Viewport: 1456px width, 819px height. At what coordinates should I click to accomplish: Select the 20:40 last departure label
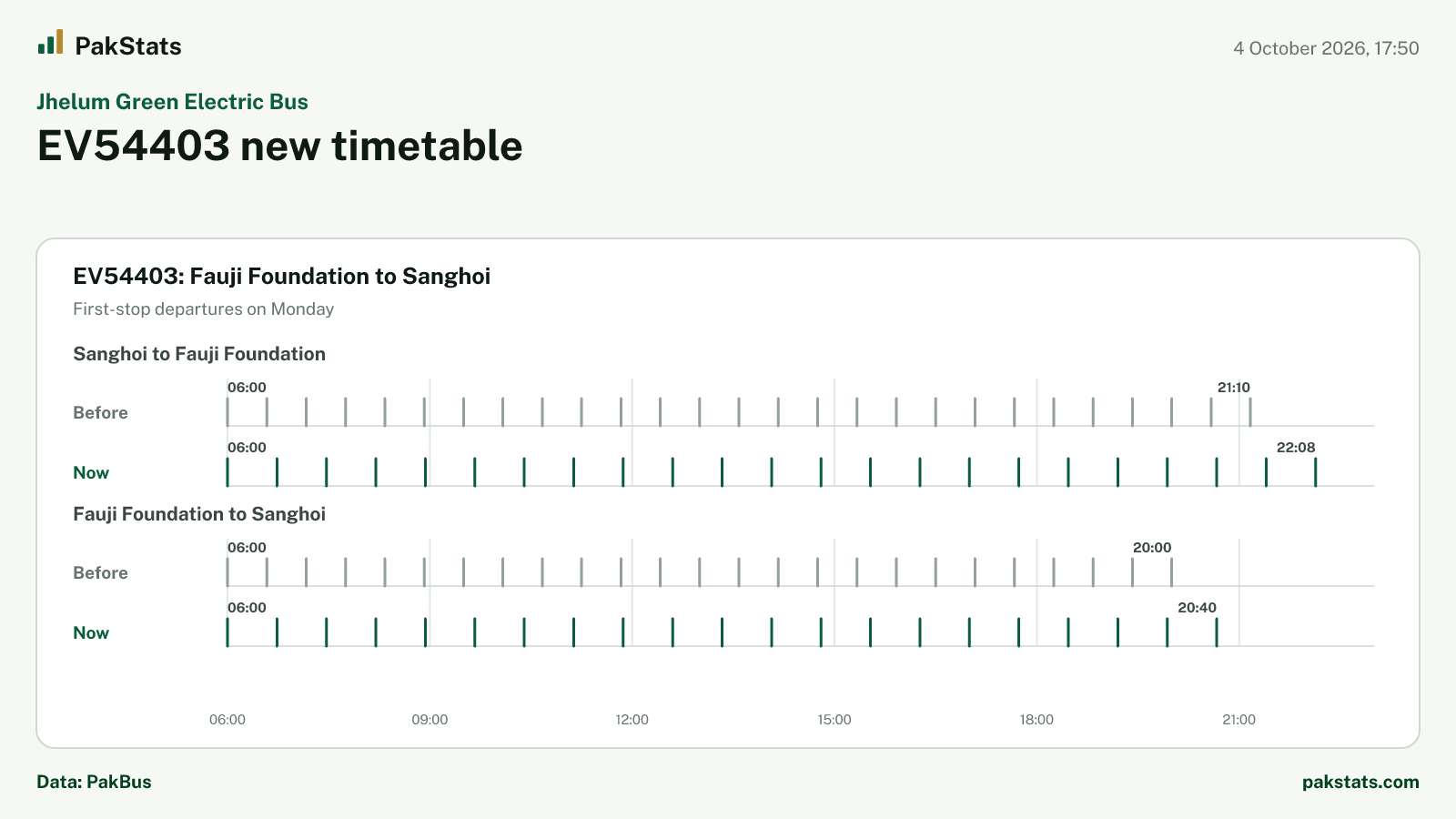[x=1197, y=607]
